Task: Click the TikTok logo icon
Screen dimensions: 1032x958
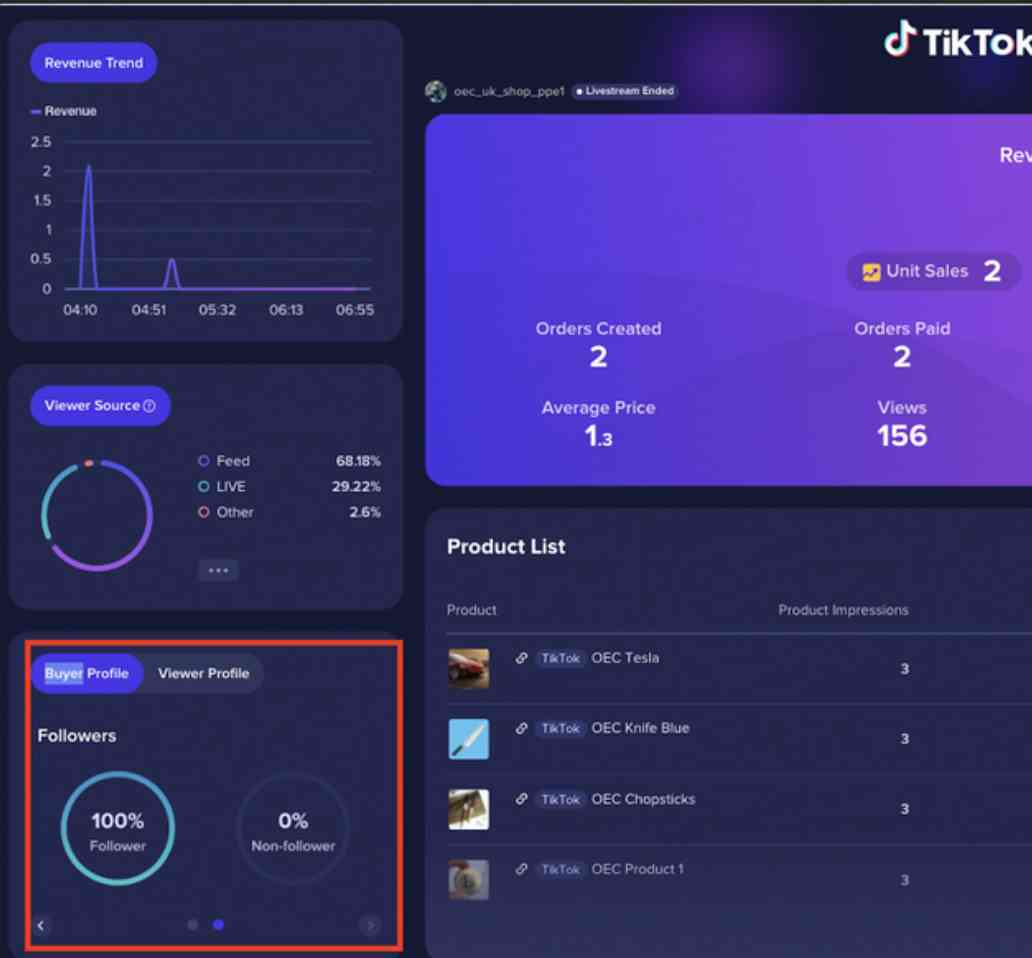Action: tap(900, 40)
